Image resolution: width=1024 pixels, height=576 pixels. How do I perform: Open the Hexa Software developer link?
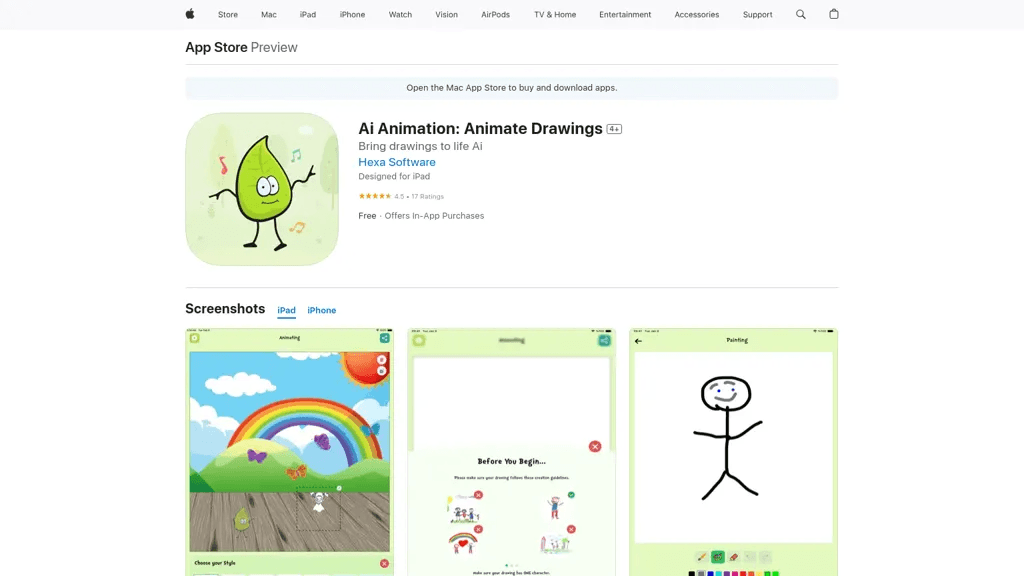[397, 162]
